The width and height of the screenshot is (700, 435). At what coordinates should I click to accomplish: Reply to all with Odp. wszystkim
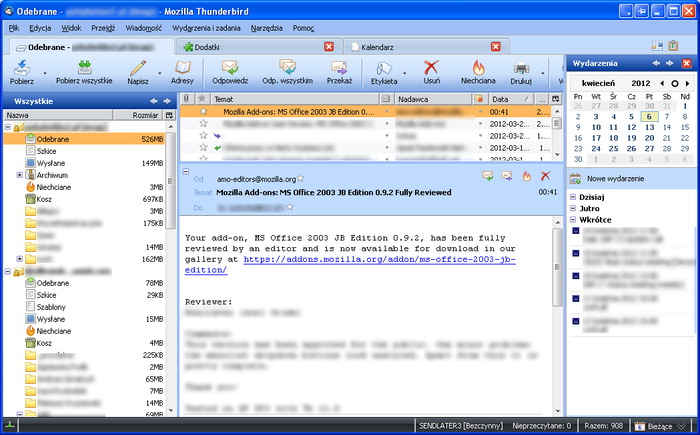tap(288, 72)
